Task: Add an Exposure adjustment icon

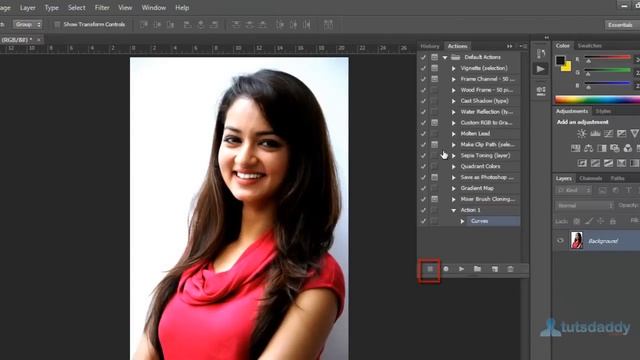Action: pos(621,133)
